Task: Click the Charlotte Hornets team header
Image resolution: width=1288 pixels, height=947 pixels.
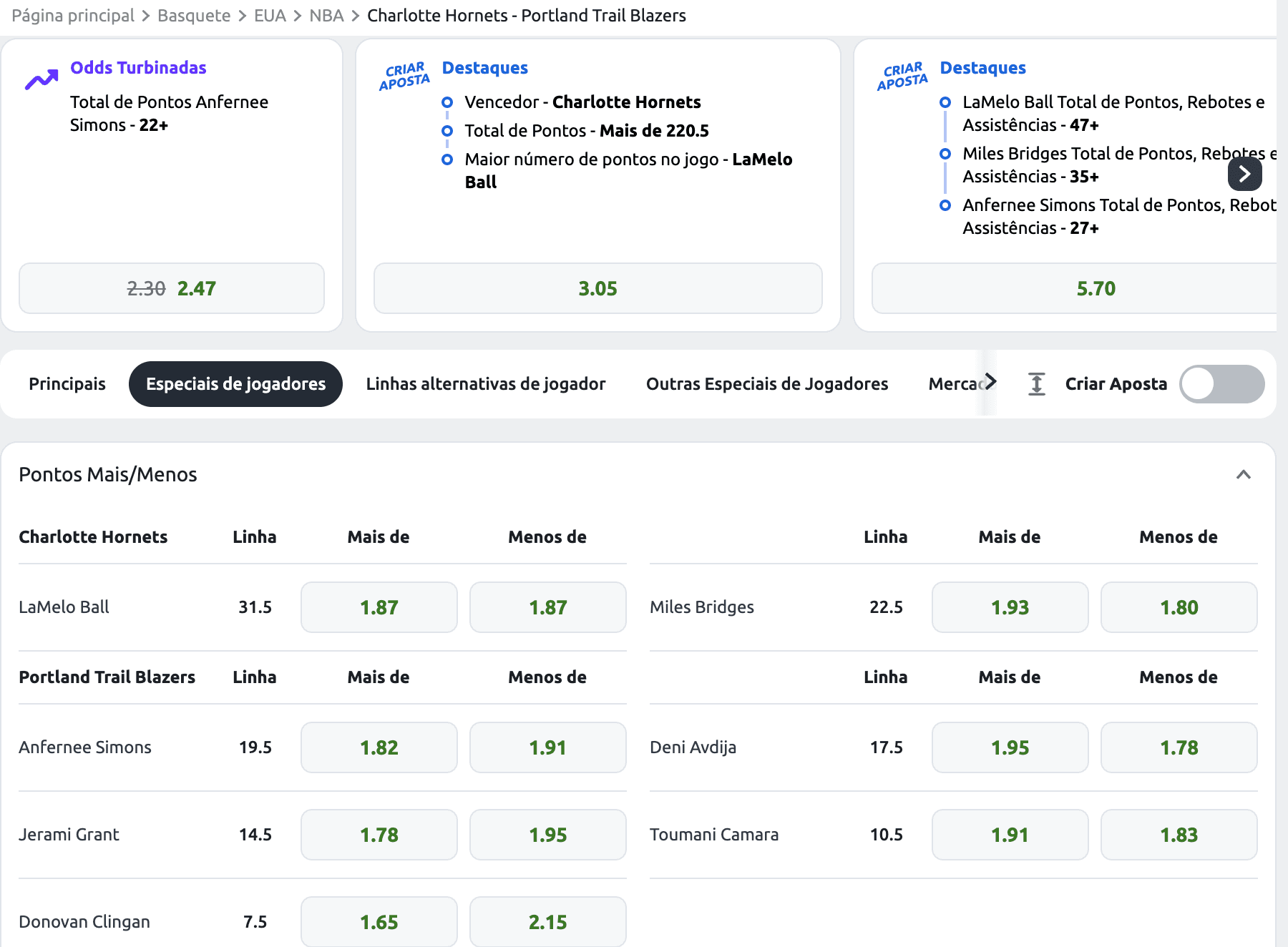Action: pyautogui.click(x=93, y=537)
